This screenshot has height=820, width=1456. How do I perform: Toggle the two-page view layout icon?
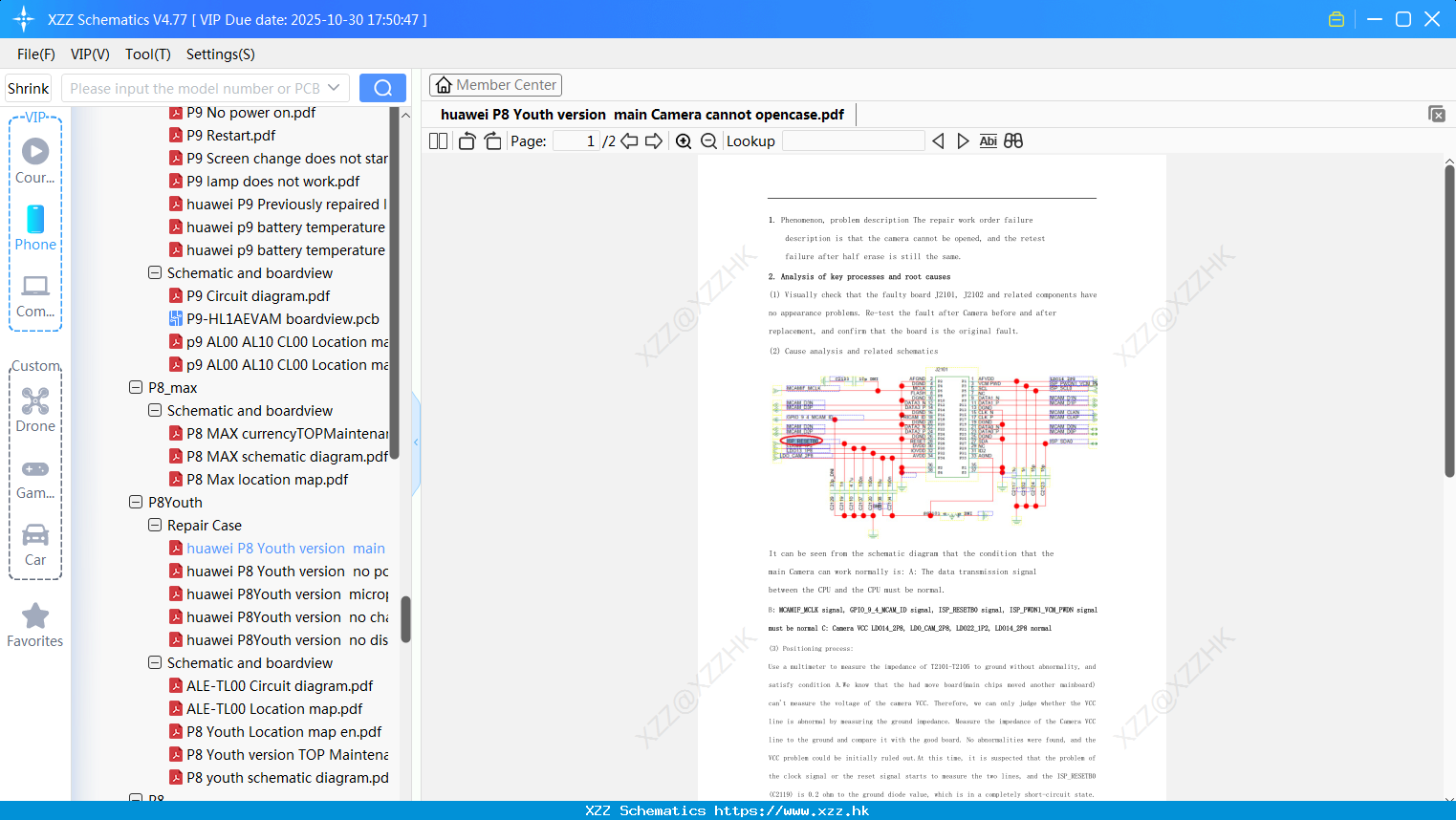point(438,141)
